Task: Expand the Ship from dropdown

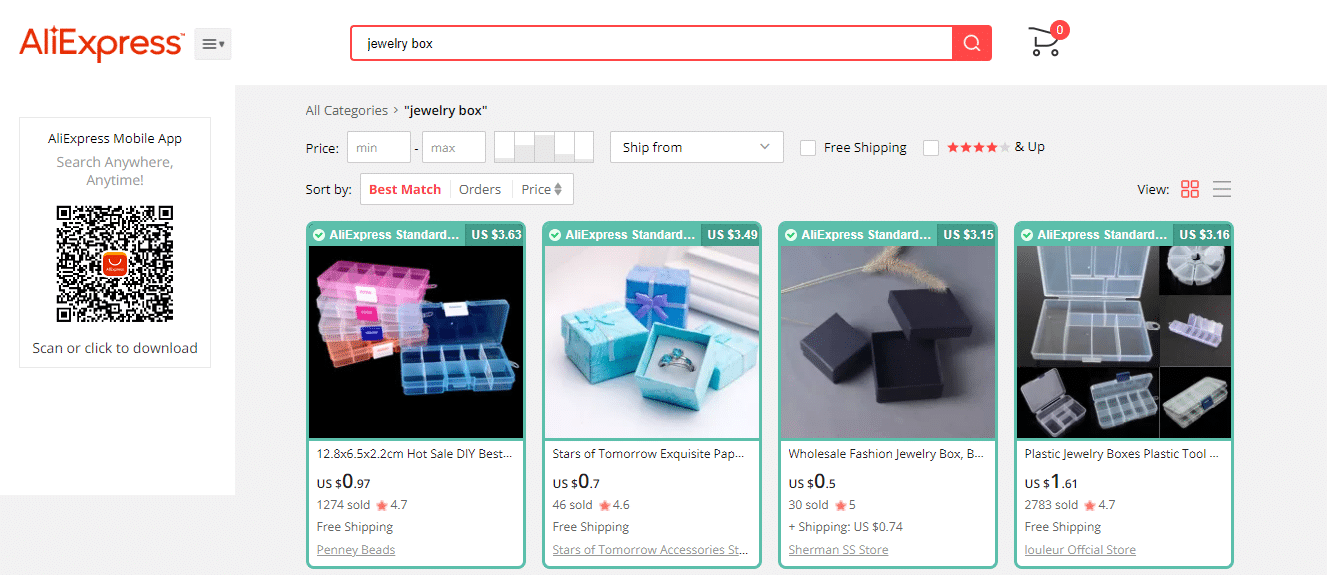Action: click(696, 147)
